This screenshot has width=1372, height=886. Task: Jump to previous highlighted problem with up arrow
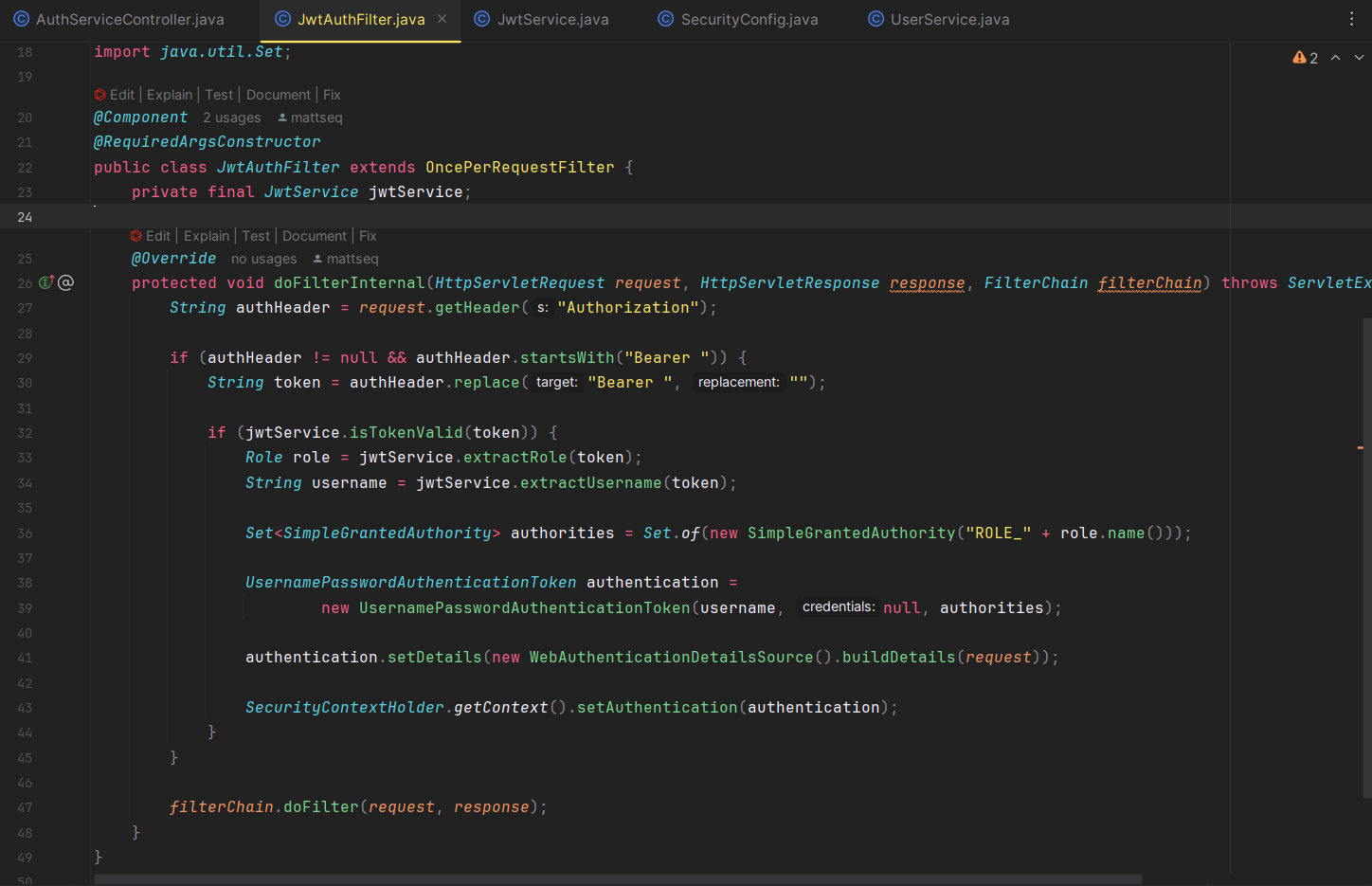1335,58
